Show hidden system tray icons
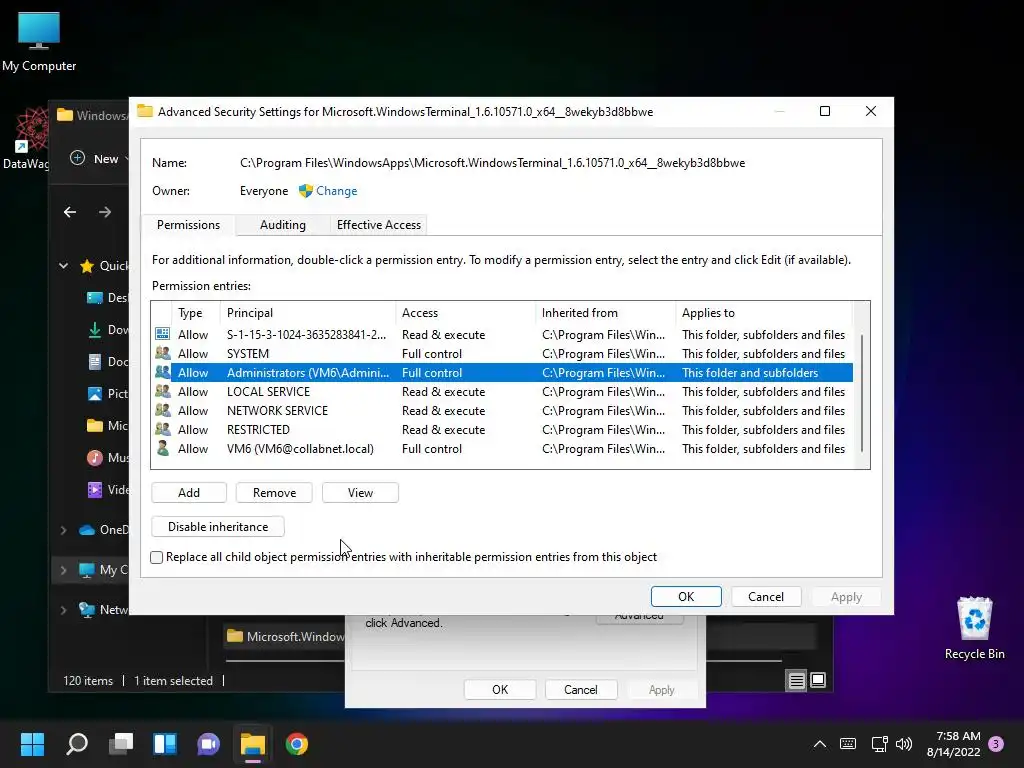 [x=820, y=744]
